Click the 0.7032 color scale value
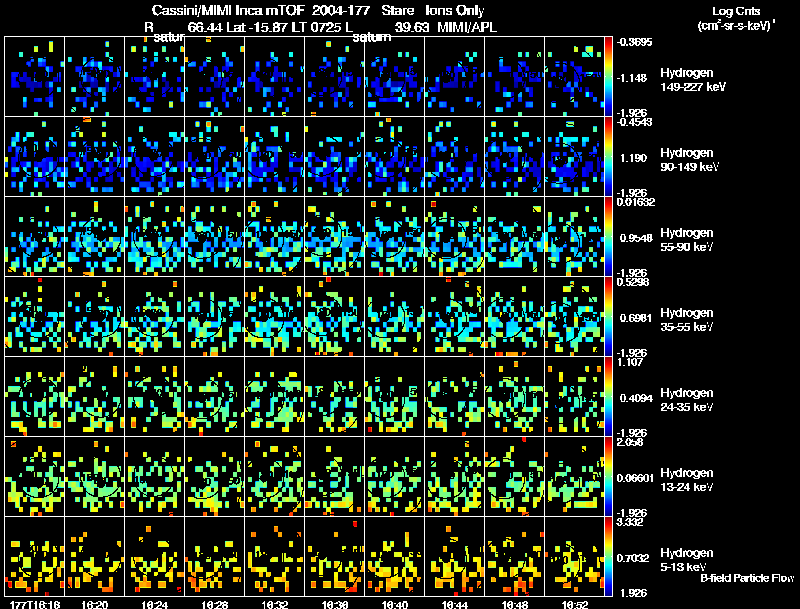The height and width of the screenshot is (609, 800). tap(634, 558)
